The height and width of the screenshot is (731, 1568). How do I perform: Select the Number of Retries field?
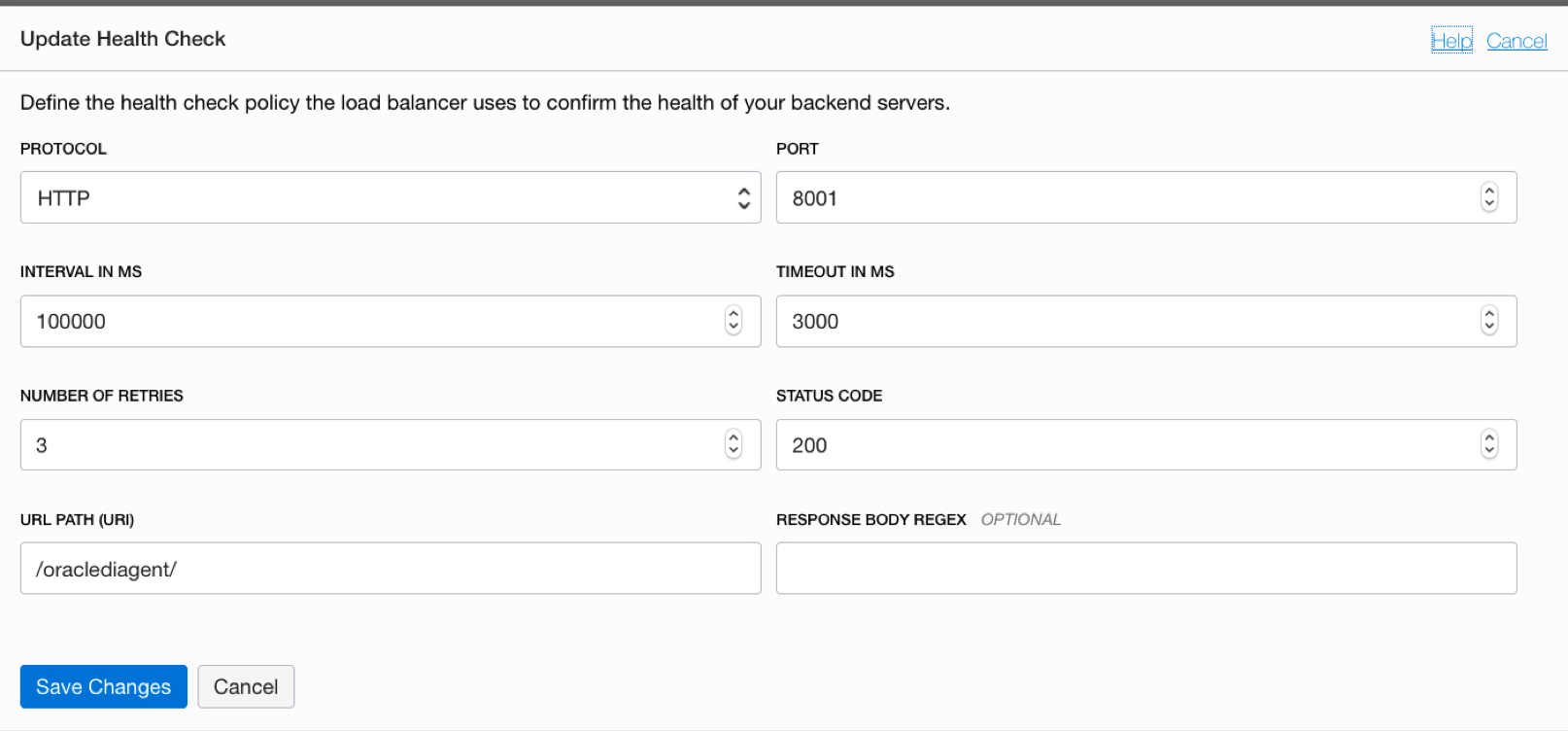(369, 444)
